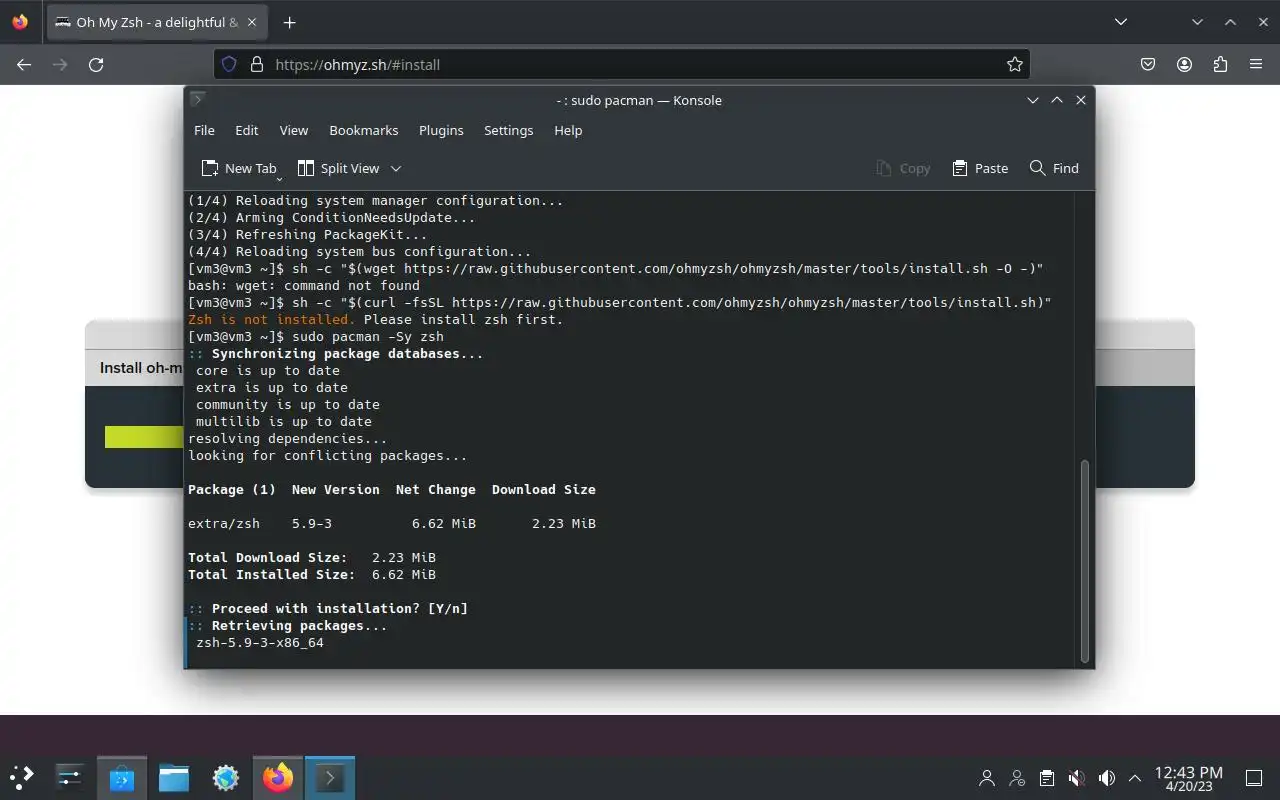List all Firefox tabs dropdown
Viewport: 1280px width, 800px height.
tap(1121, 22)
